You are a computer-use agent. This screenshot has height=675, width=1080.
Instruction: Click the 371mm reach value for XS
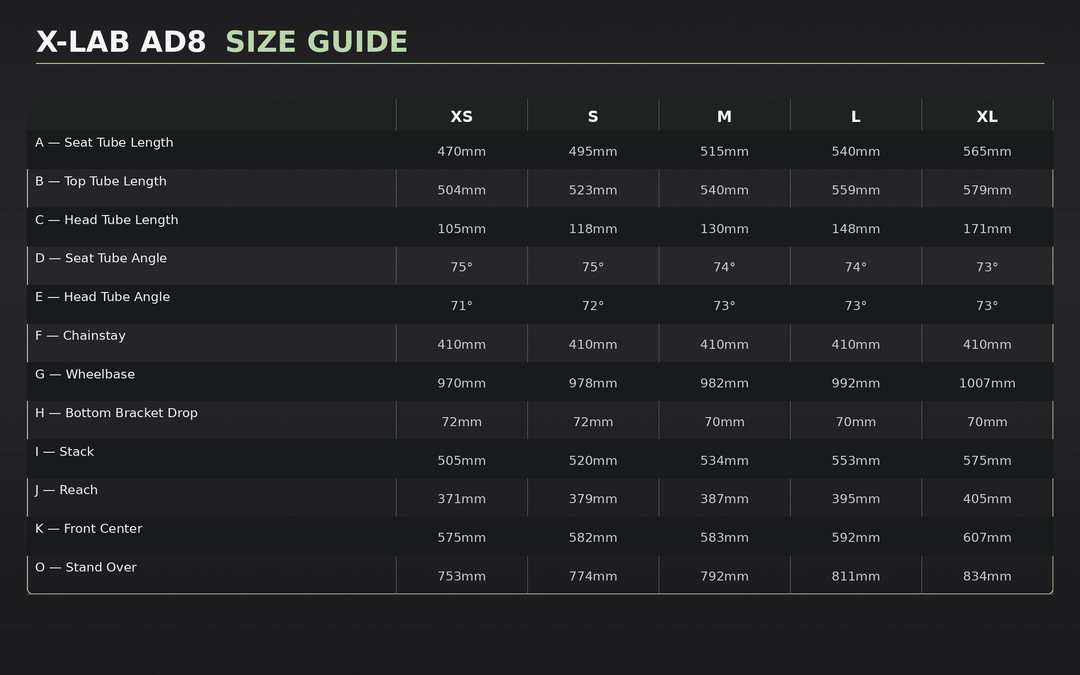(461, 499)
